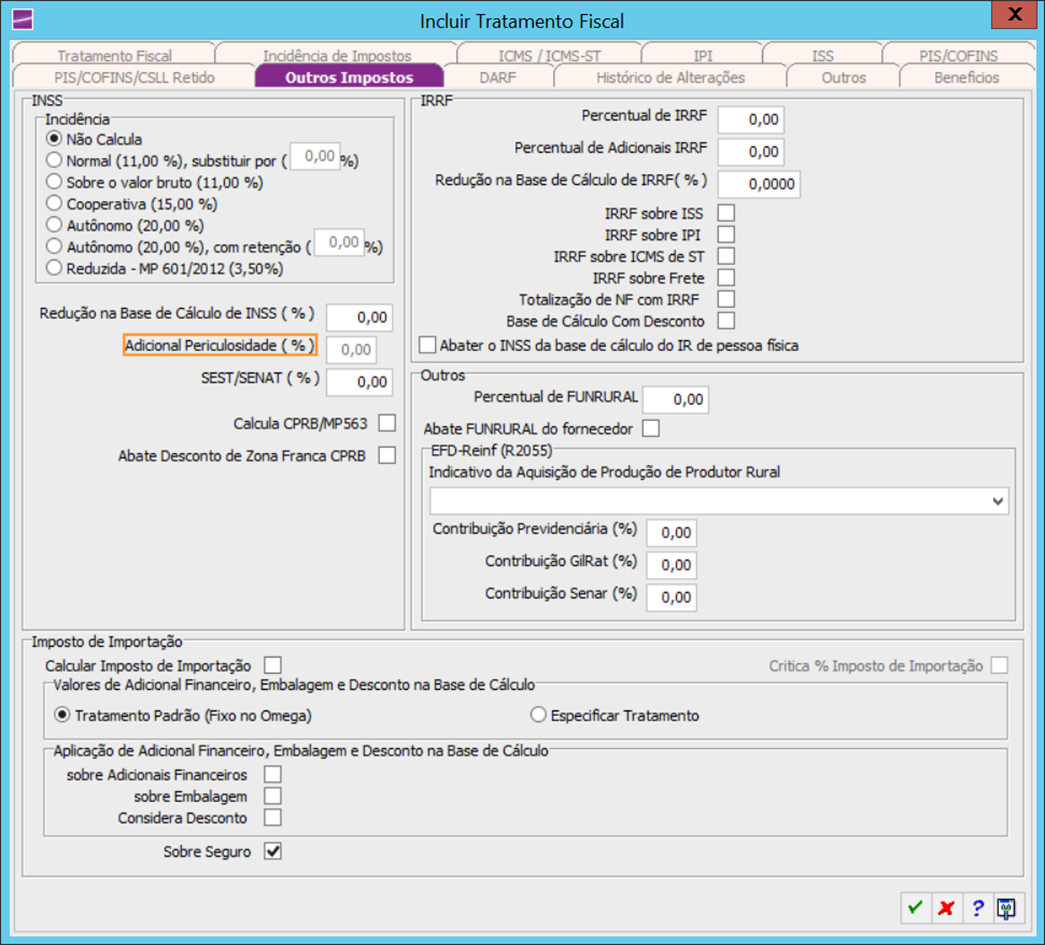Select Outros Impostos tab
Image resolution: width=1045 pixels, height=945 pixels.
[349, 77]
